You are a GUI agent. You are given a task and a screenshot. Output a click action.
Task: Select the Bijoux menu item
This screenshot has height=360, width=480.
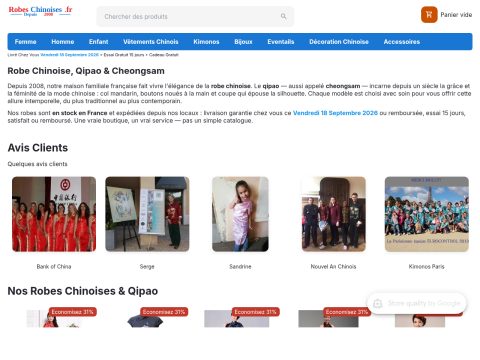point(243,42)
